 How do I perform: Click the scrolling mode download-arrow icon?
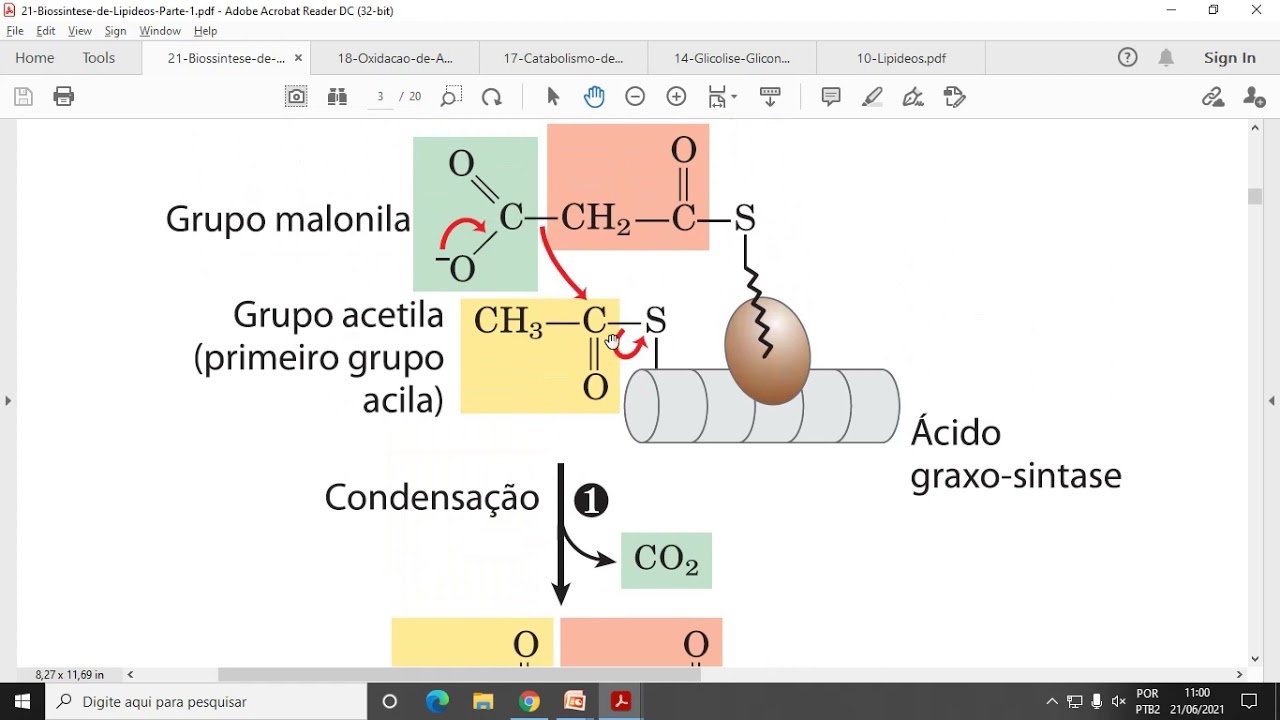[770, 97]
